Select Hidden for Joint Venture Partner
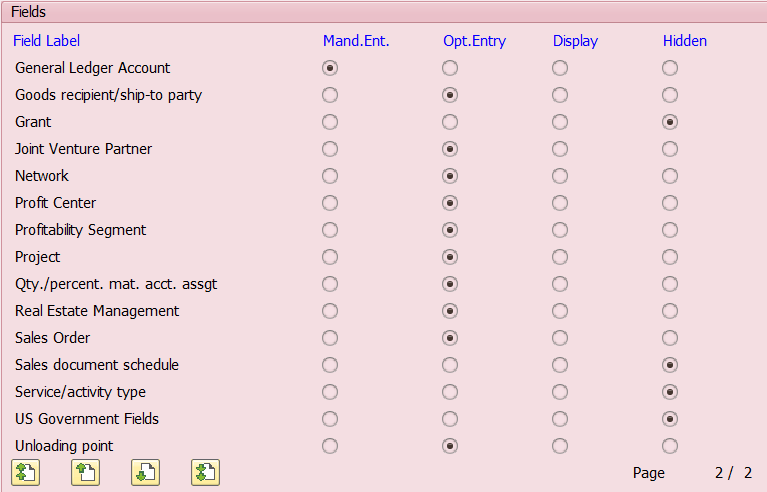The width and height of the screenshot is (767, 492). point(670,149)
